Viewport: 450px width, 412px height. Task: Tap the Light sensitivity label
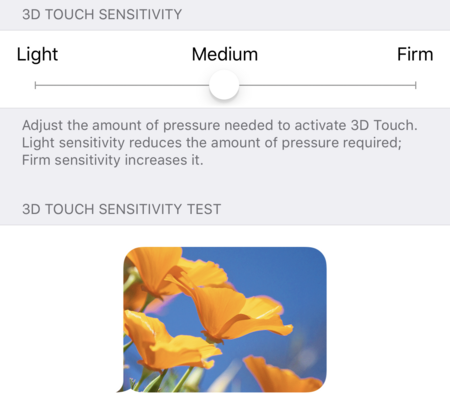tap(37, 54)
